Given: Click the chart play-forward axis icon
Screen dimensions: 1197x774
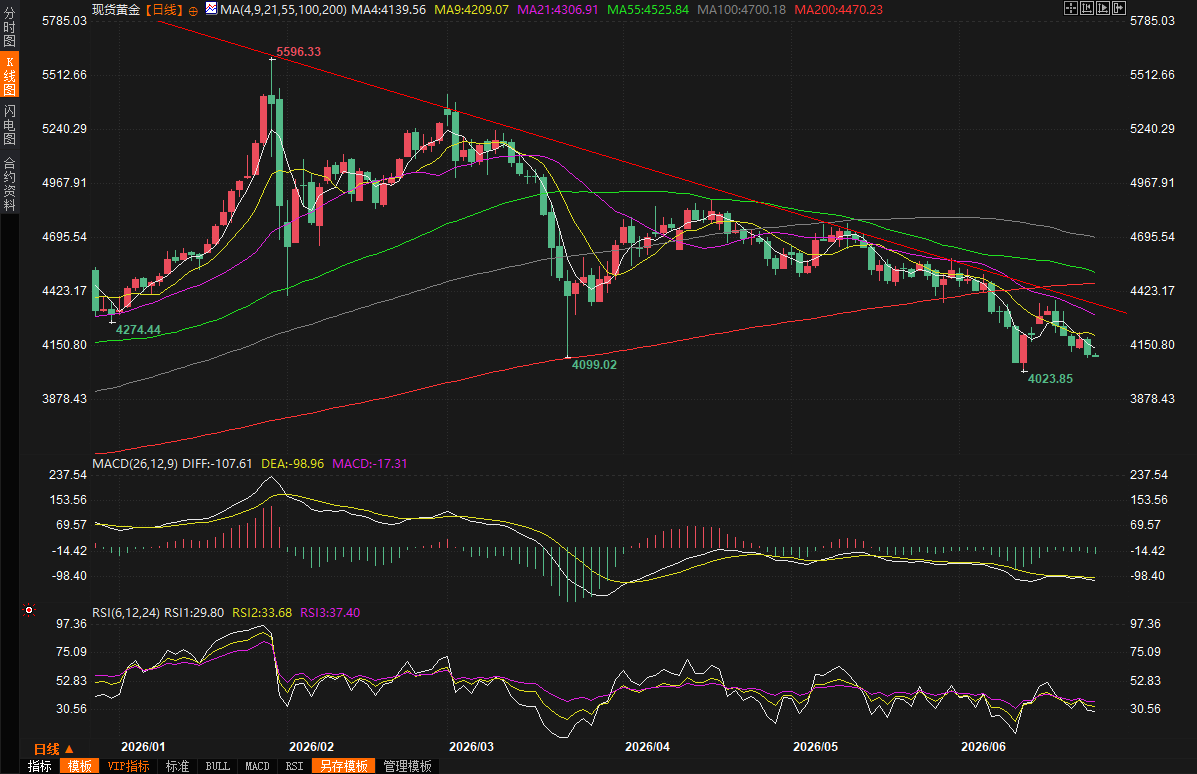Looking at the screenshot, I should pos(1103,8).
